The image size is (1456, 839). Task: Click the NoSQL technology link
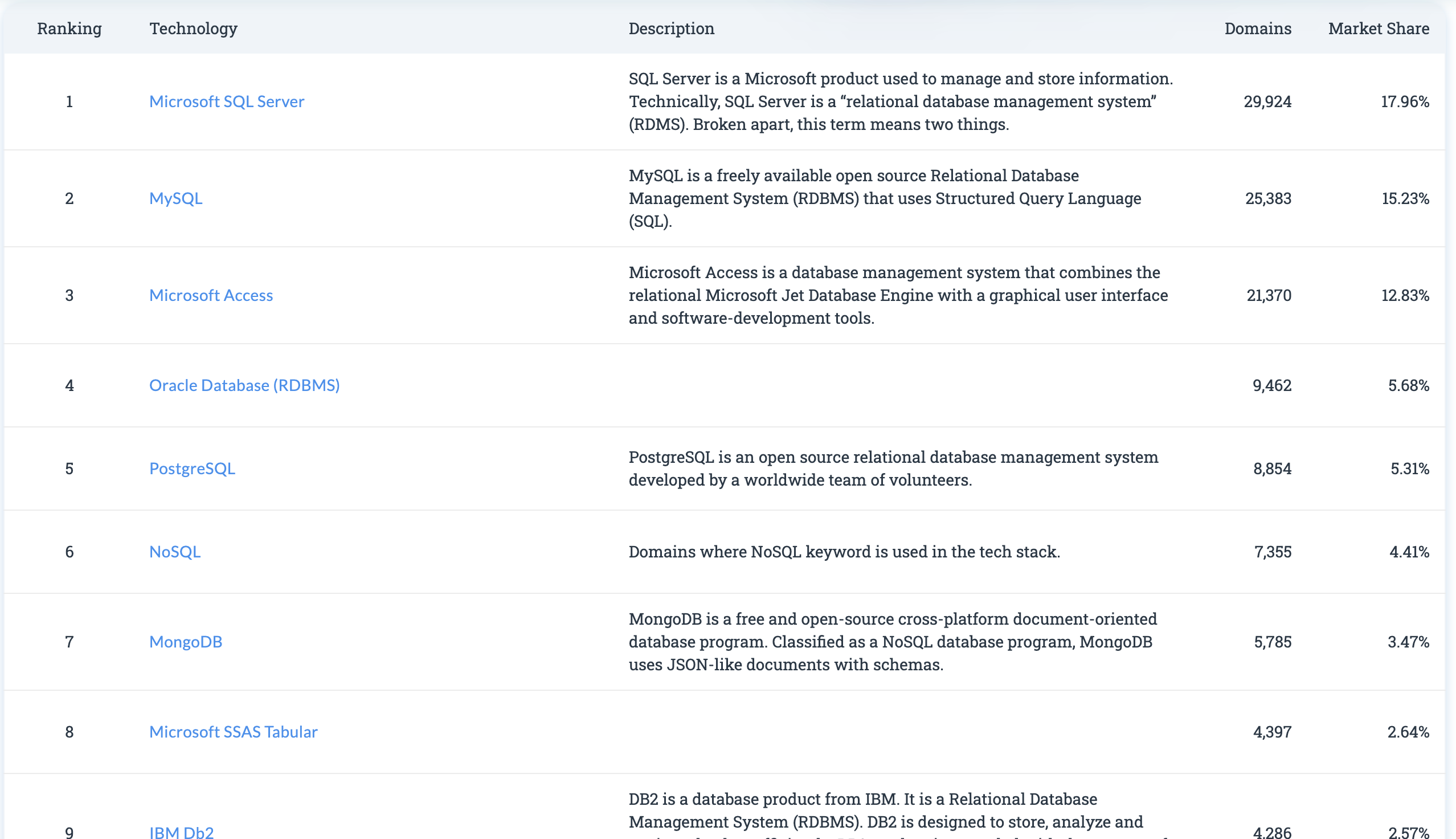[x=174, y=552]
